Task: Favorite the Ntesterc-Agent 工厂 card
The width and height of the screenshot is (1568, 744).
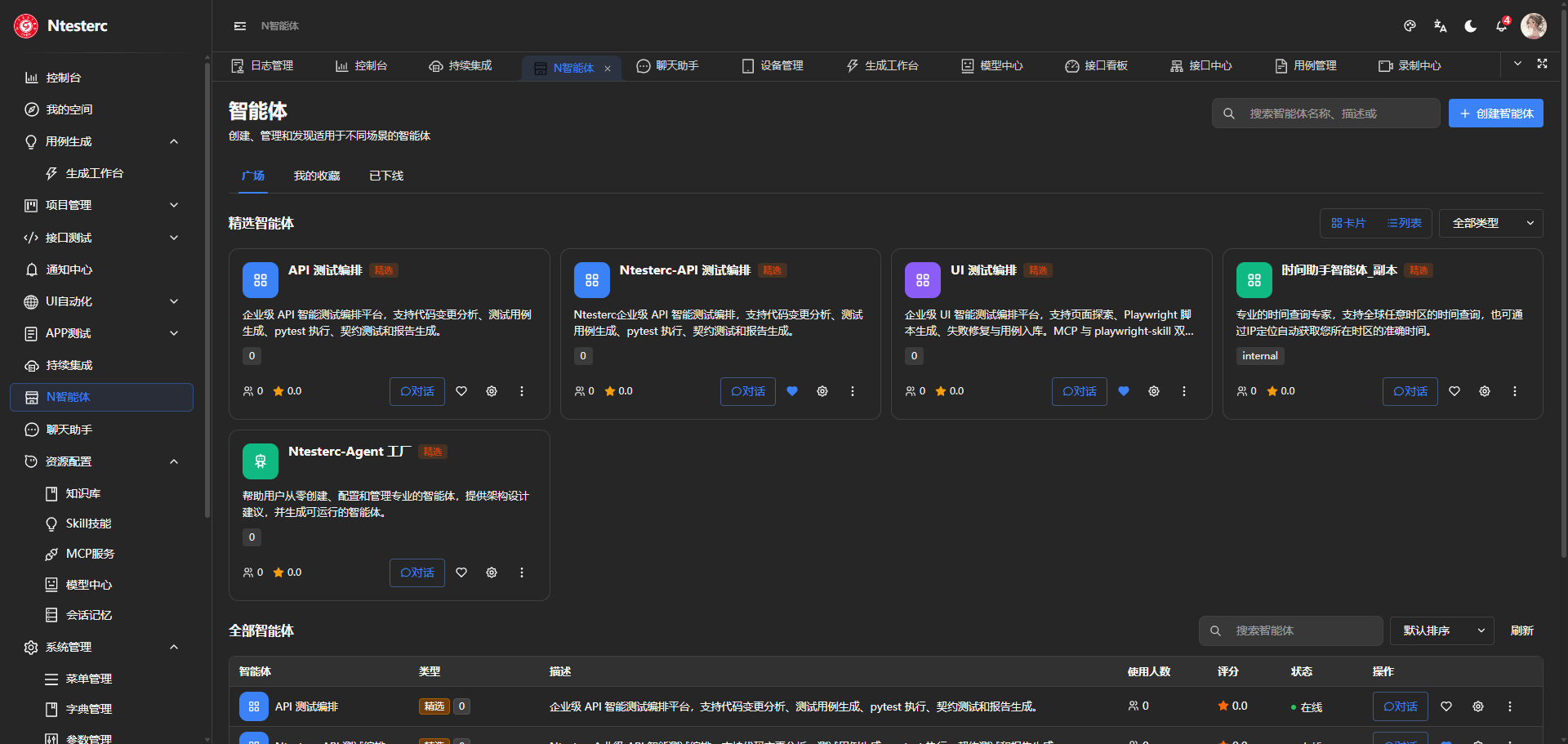Action: (461, 572)
